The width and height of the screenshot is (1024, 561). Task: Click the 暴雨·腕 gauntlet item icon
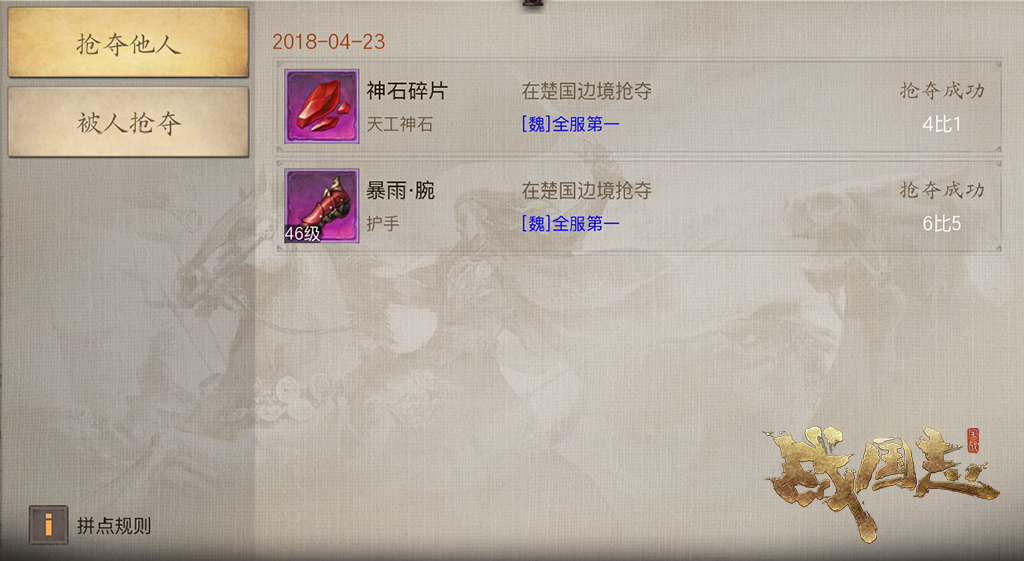(321, 206)
